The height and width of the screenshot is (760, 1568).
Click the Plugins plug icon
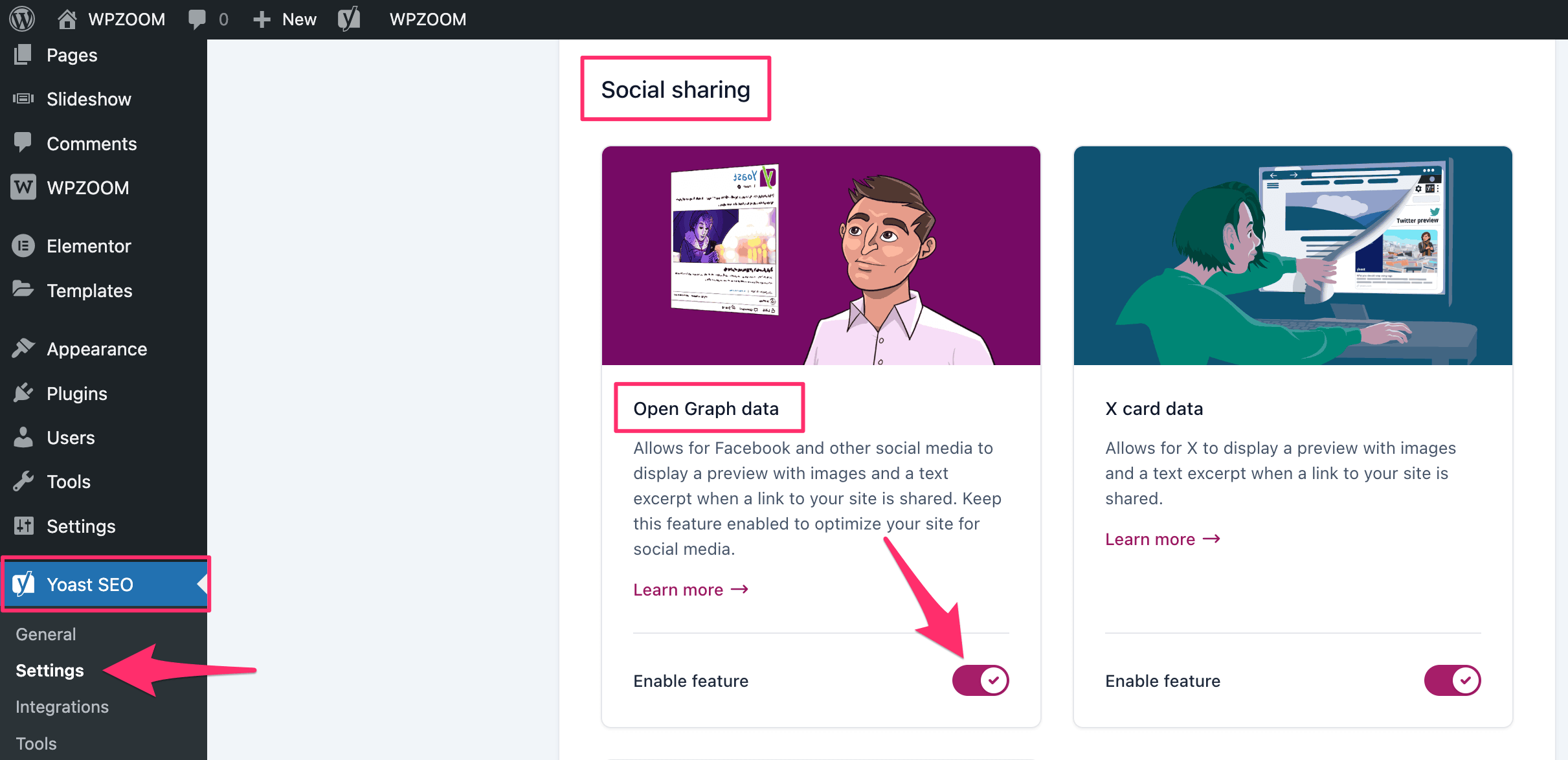(23, 393)
